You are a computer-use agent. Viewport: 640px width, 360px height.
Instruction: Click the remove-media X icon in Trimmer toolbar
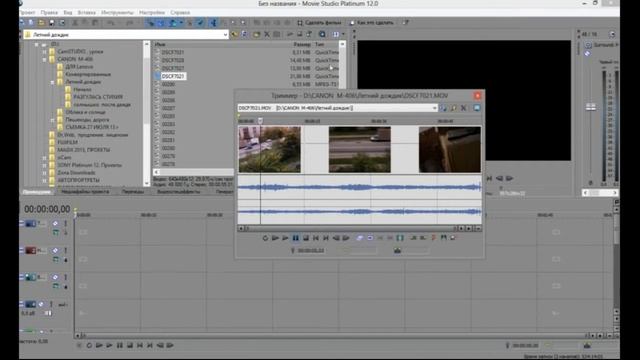(x=464, y=108)
